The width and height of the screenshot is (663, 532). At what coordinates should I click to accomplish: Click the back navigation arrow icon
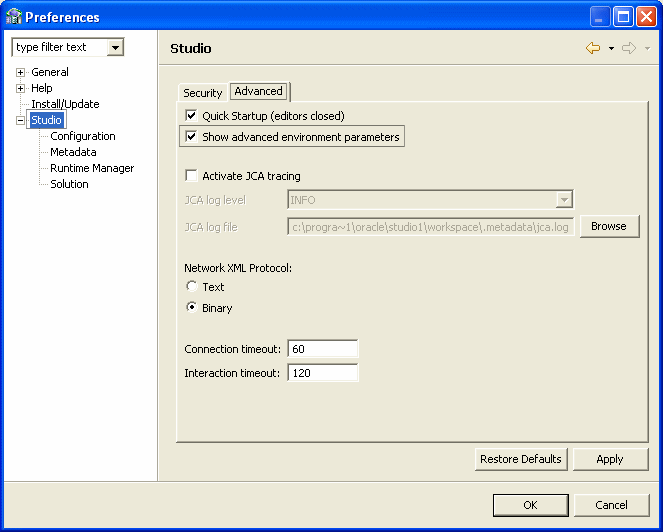click(593, 48)
